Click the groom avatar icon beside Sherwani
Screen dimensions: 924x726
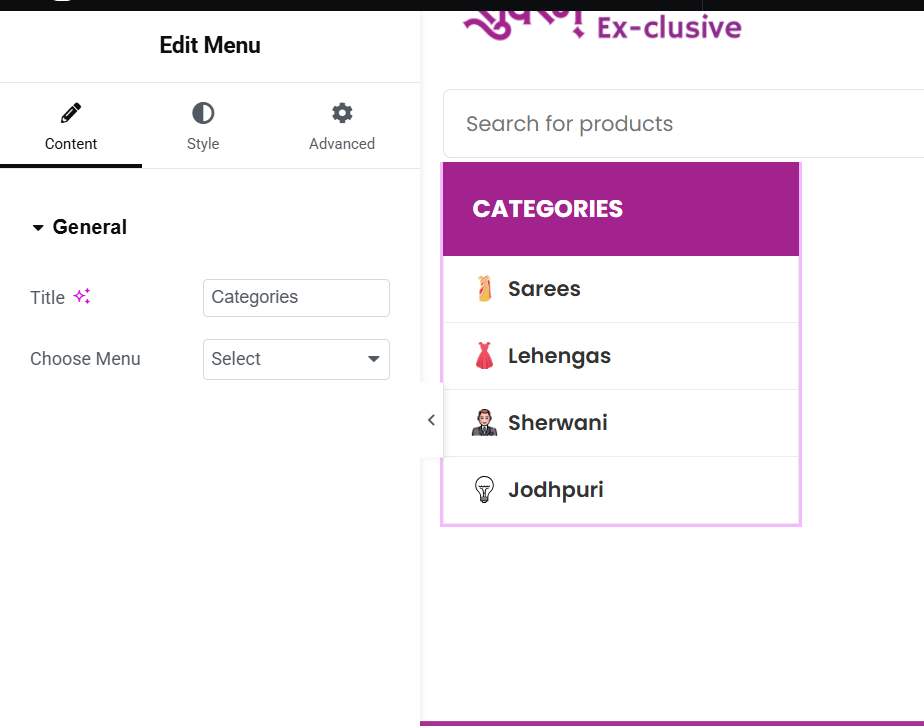coord(484,423)
